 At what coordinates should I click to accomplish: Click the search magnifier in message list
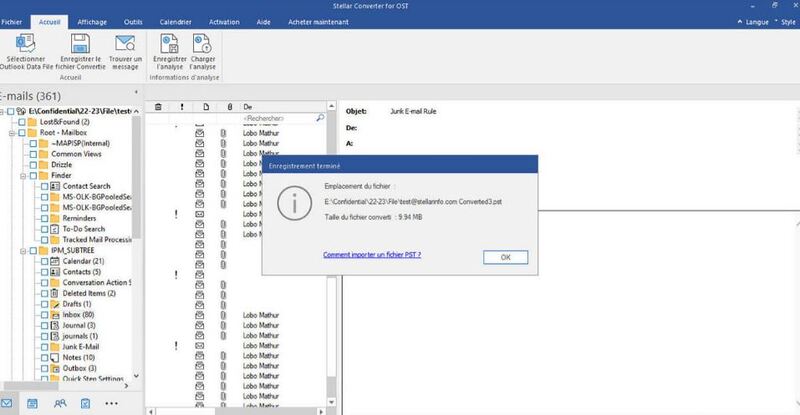(320, 118)
